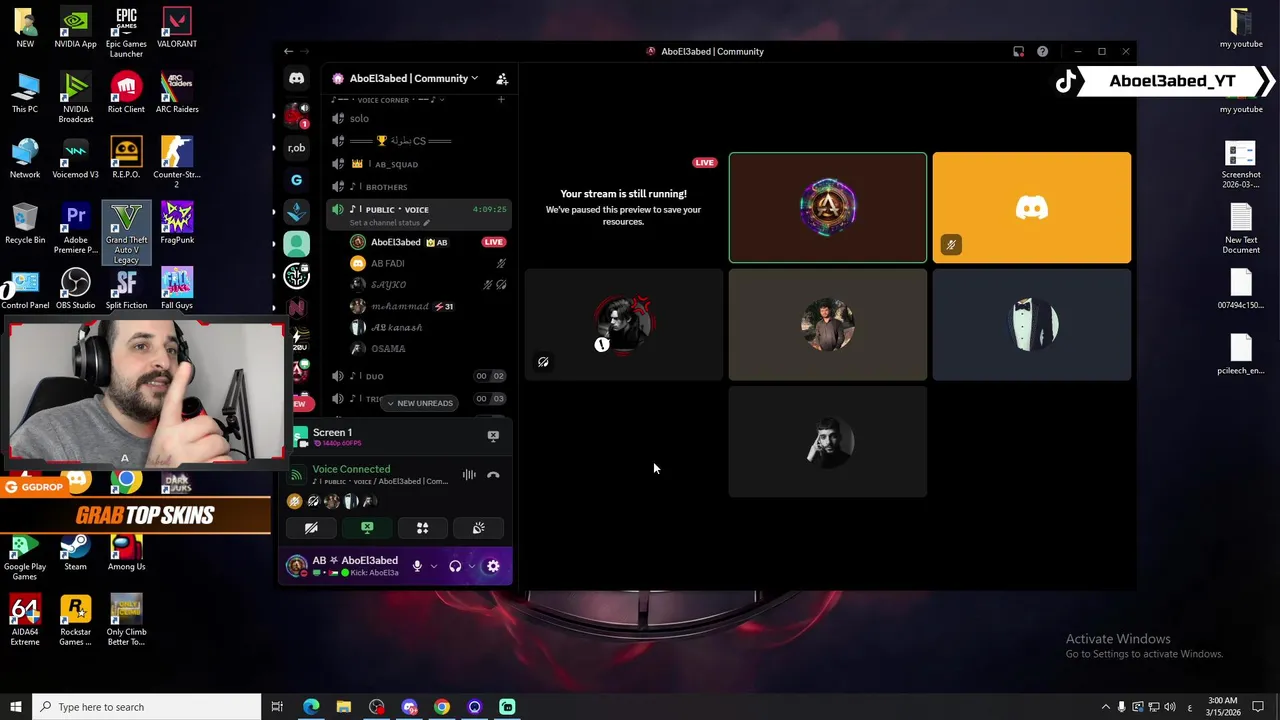This screenshot has height=720, width=1280.
Task: Open user settings gear
Action: (x=493, y=566)
